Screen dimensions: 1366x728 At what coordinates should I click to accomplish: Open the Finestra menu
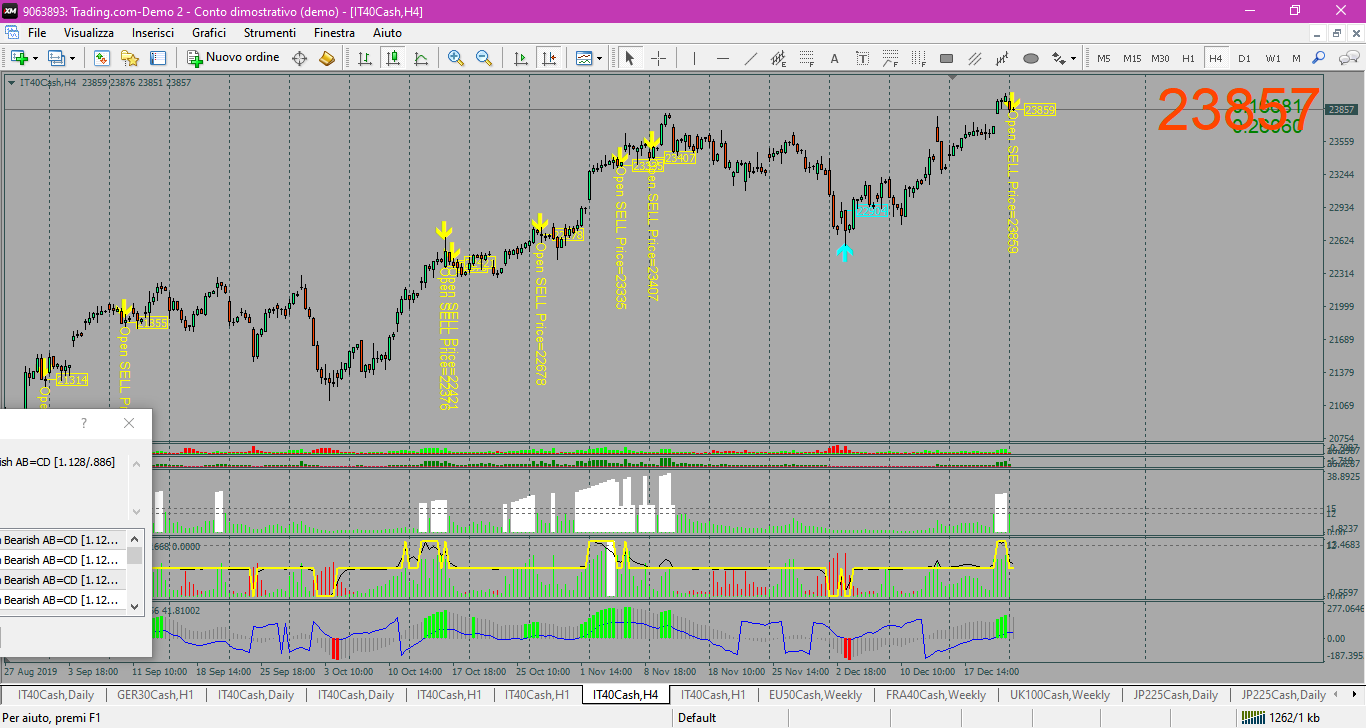(334, 33)
